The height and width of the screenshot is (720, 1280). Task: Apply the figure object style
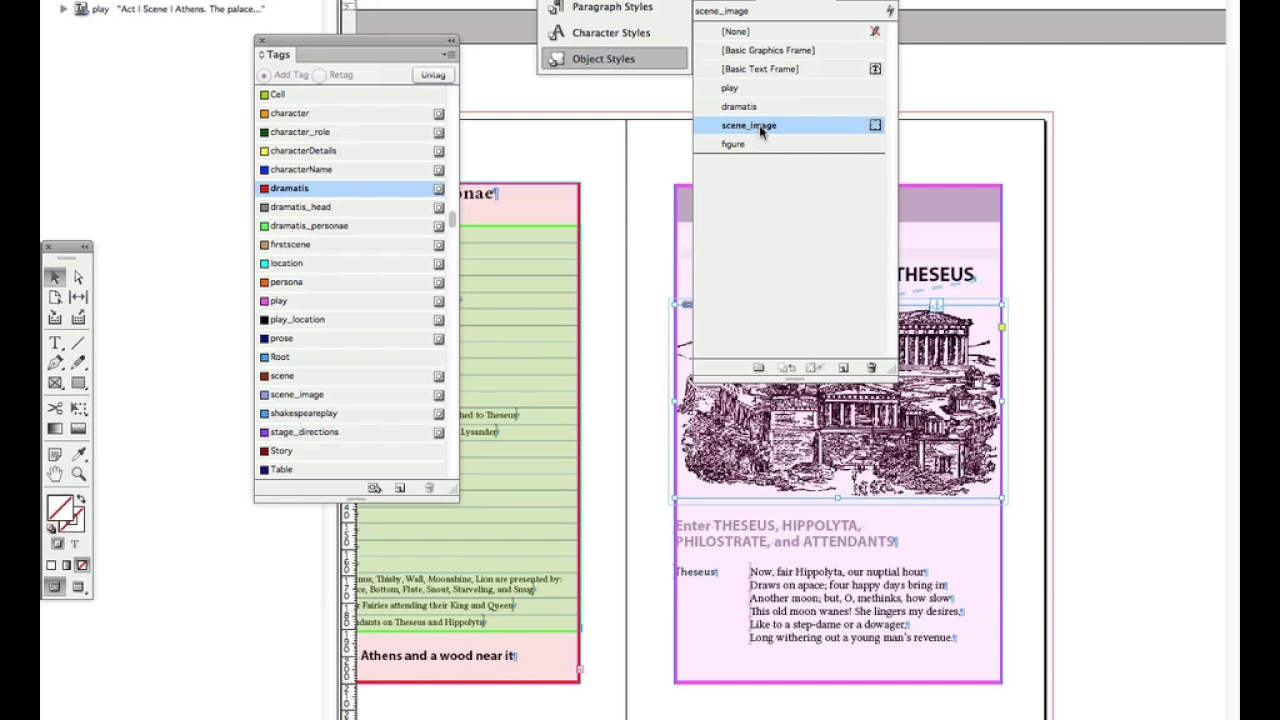[789, 144]
